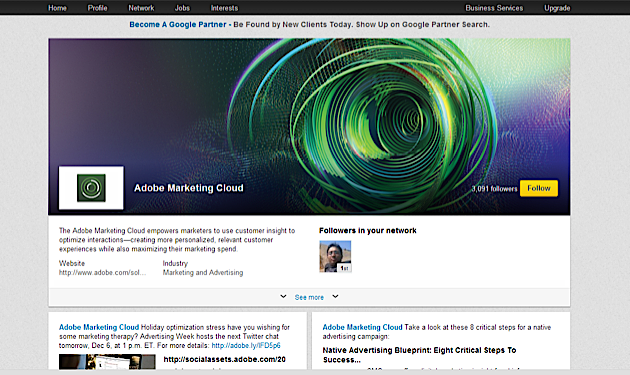Screen dimensions: 630x375
Task: Open Adobe Marketing Cloud link in holiday post
Action: 99,327
